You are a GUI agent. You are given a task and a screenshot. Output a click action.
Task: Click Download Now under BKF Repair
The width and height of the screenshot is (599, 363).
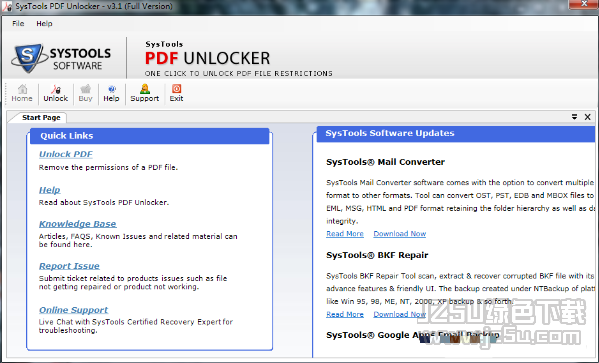point(400,314)
